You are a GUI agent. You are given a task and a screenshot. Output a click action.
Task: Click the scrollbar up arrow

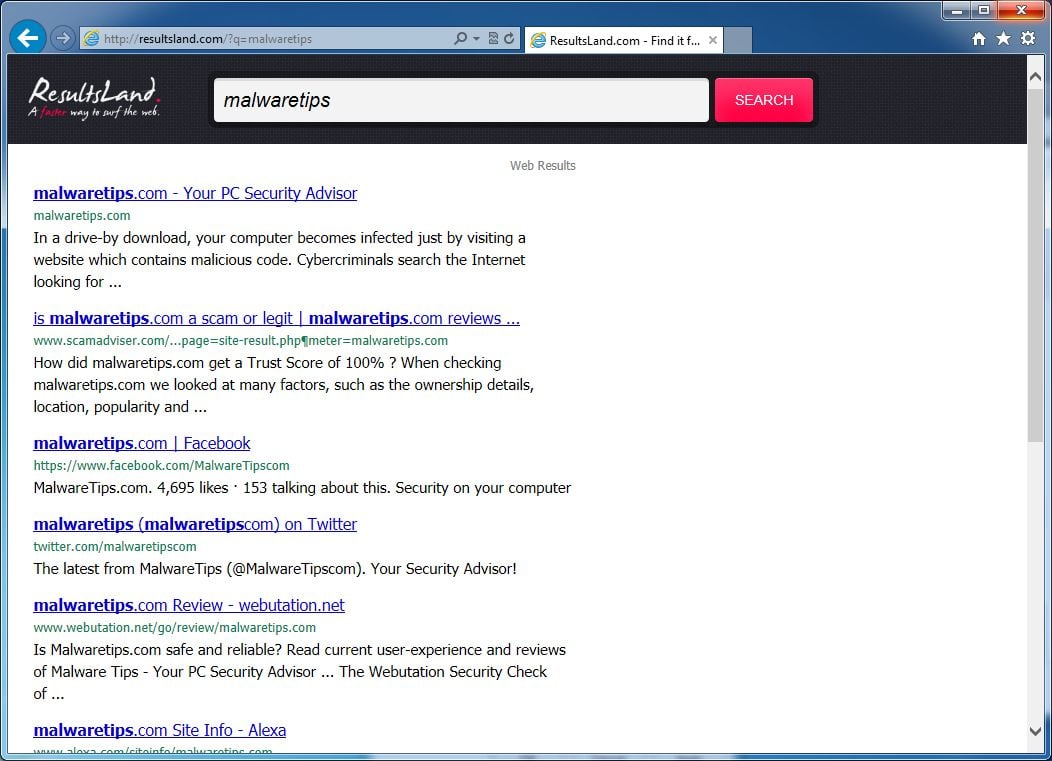[1035, 77]
